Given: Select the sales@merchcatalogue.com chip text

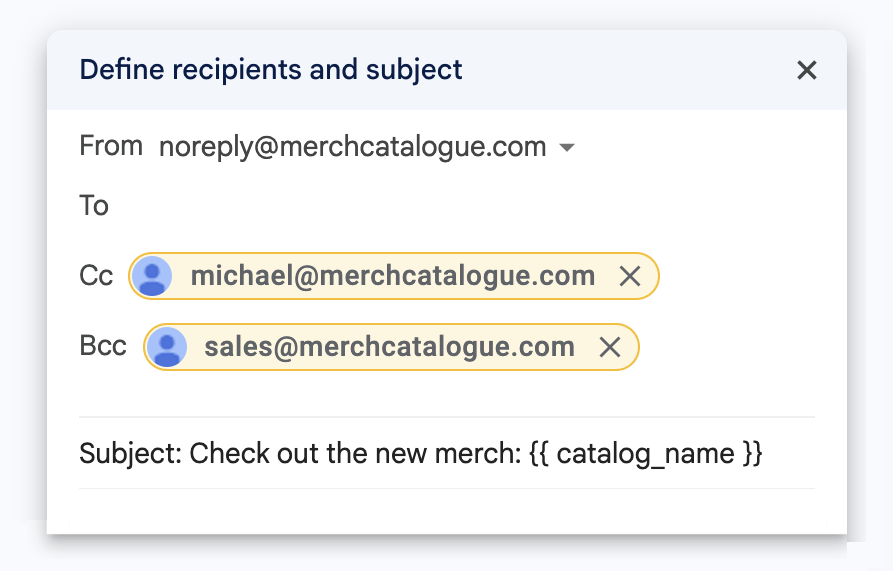Looking at the screenshot, I should coord(390,347).
